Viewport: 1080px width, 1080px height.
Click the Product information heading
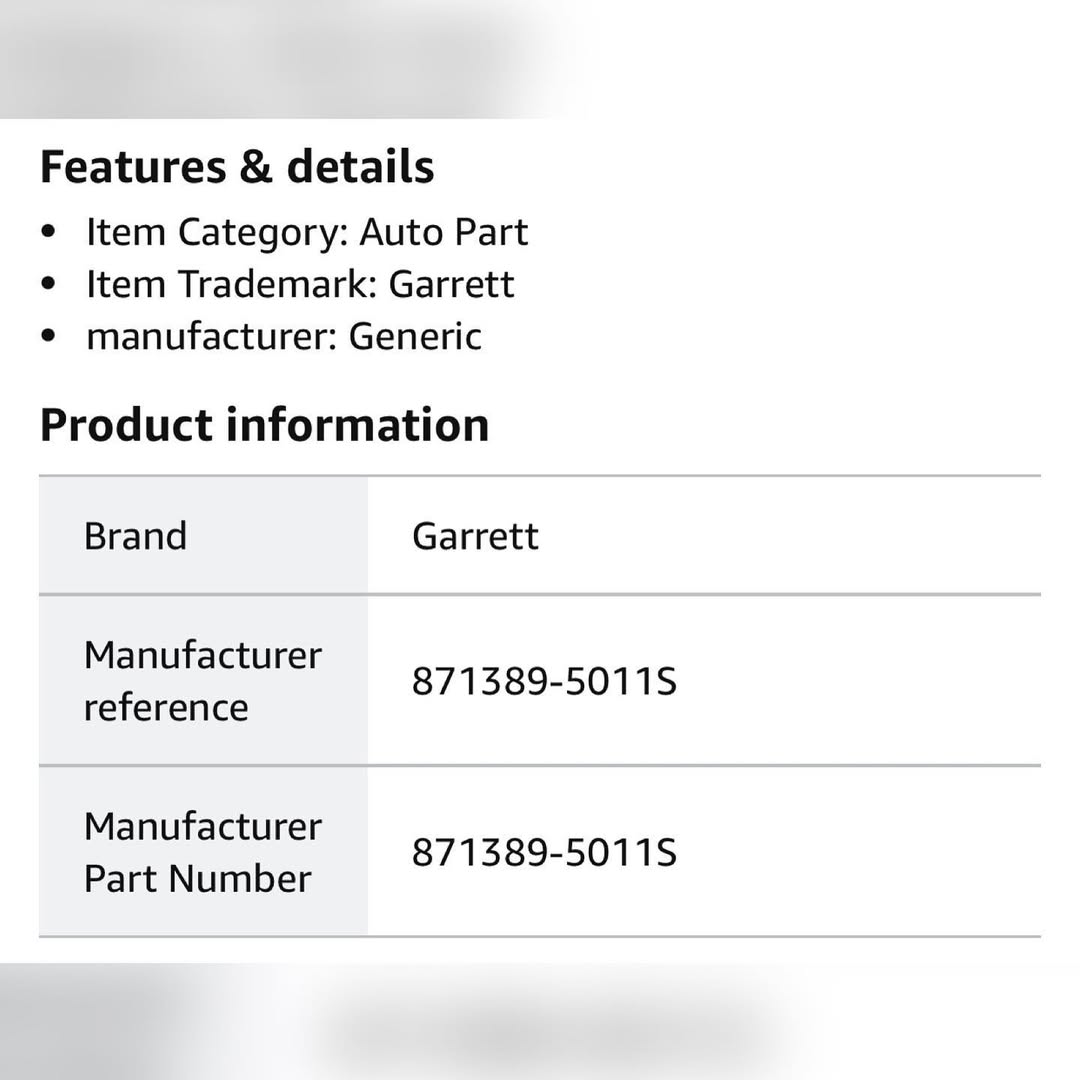point(264,425)
